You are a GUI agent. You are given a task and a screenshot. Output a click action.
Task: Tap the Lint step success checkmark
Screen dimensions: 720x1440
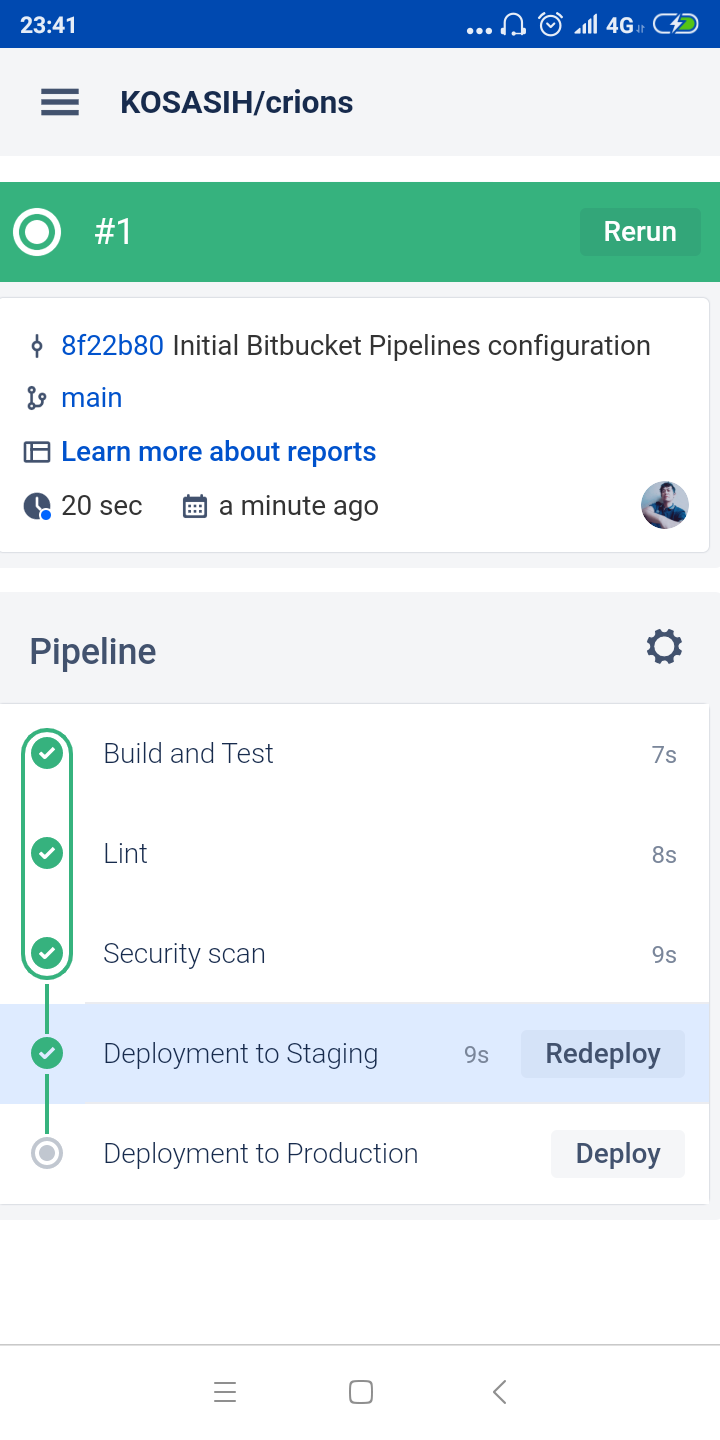click(x=47, y=853)
